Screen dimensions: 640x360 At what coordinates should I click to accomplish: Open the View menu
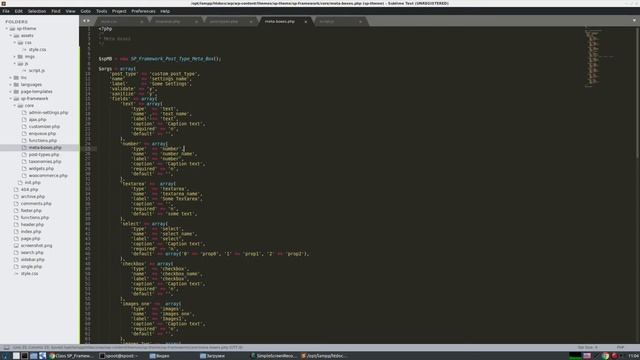click(x=71, y=11)
